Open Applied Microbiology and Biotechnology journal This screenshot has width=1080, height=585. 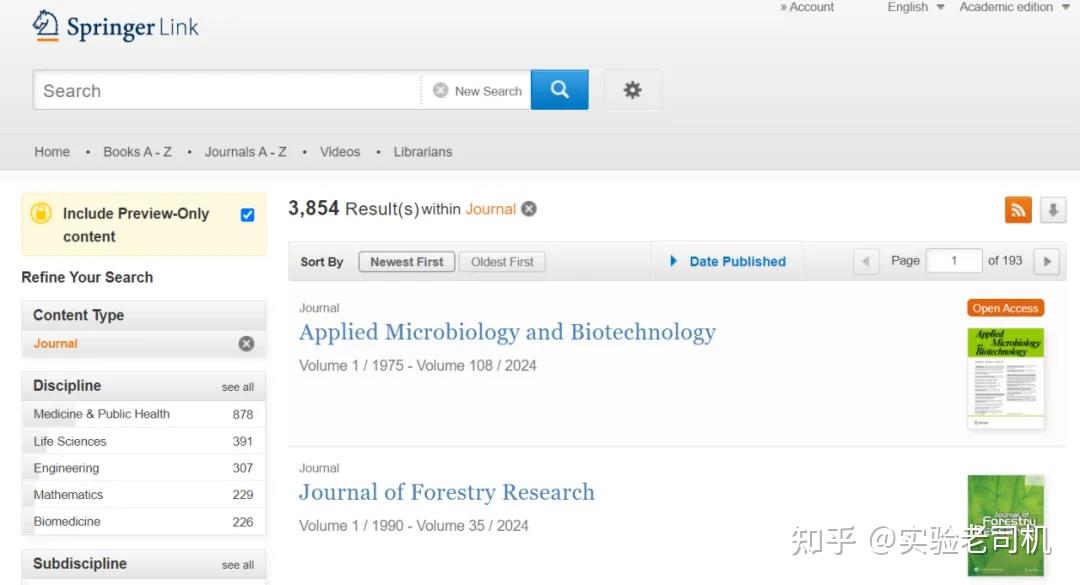[507, 332]
